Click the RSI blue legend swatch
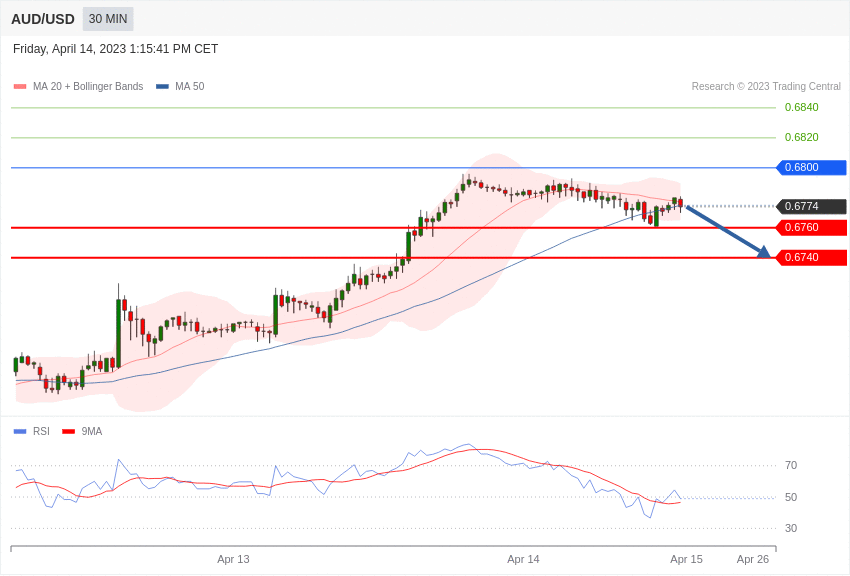850x576 pixels. 20,432
